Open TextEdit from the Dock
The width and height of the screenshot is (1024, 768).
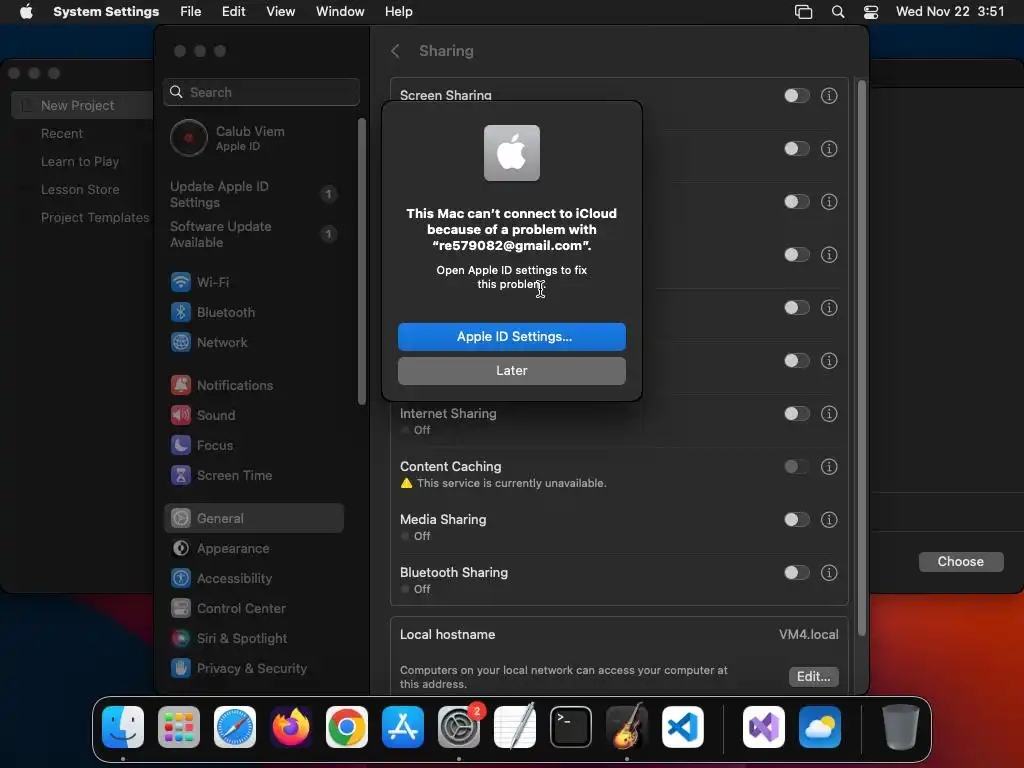(x=515, y=727)
